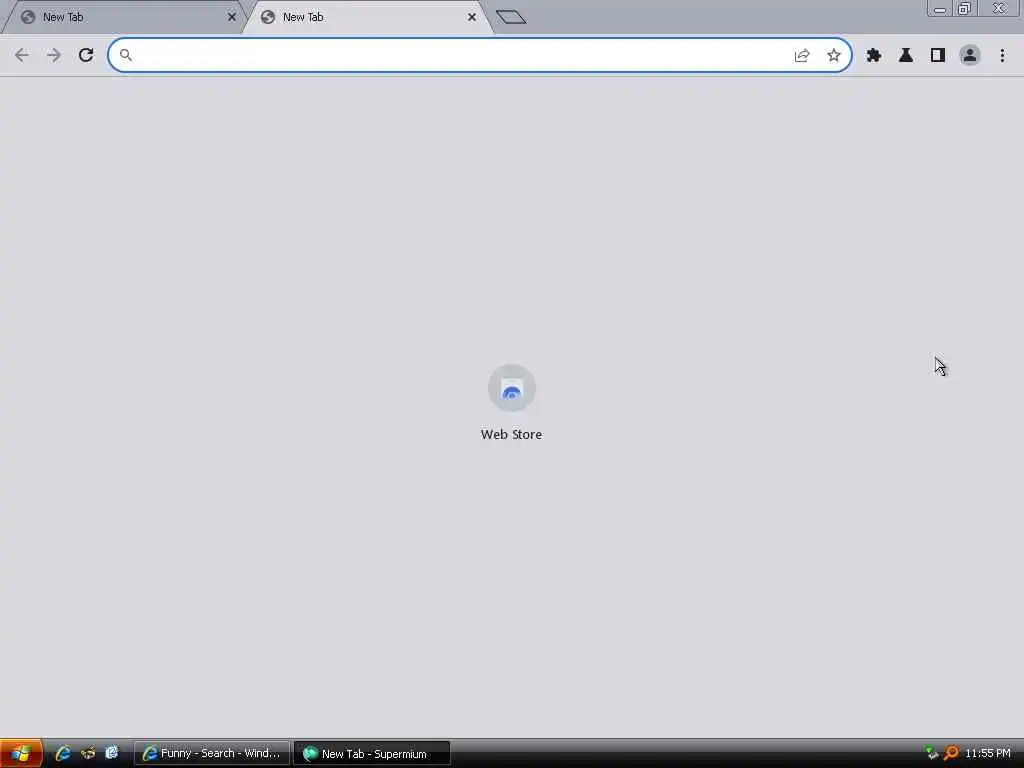
Task: Reload the current page
Action: click(x=86, y=56)
